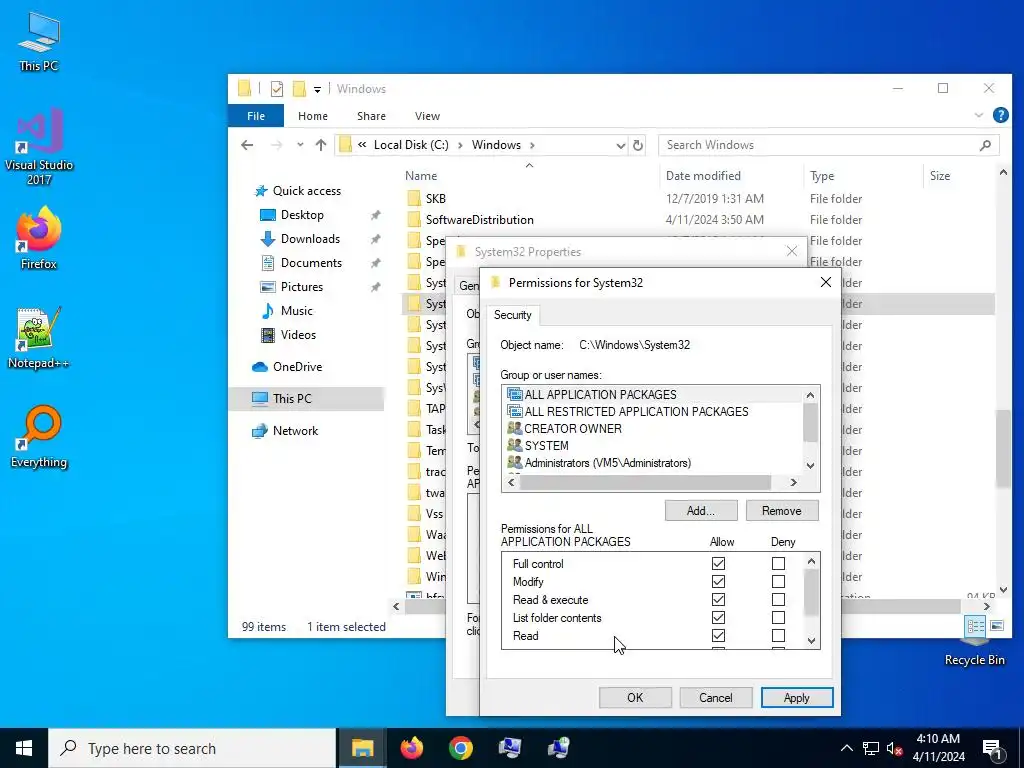Viewport: 1024px width, 768px height.
Task: Open address bar history dropdown
Action: 620,145
